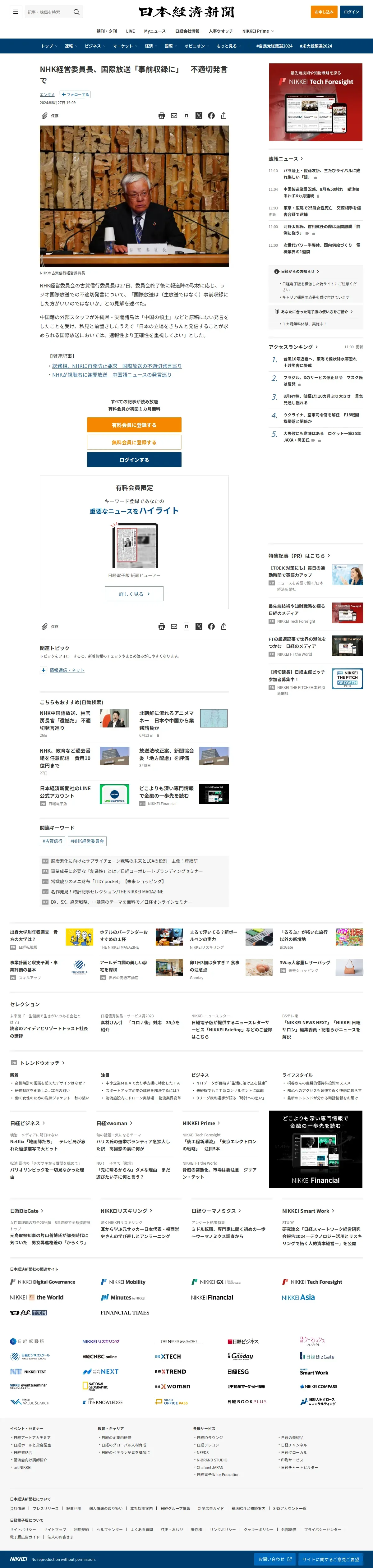Open the NIKKEI Prime dropdown

click(x=258, y=31)
